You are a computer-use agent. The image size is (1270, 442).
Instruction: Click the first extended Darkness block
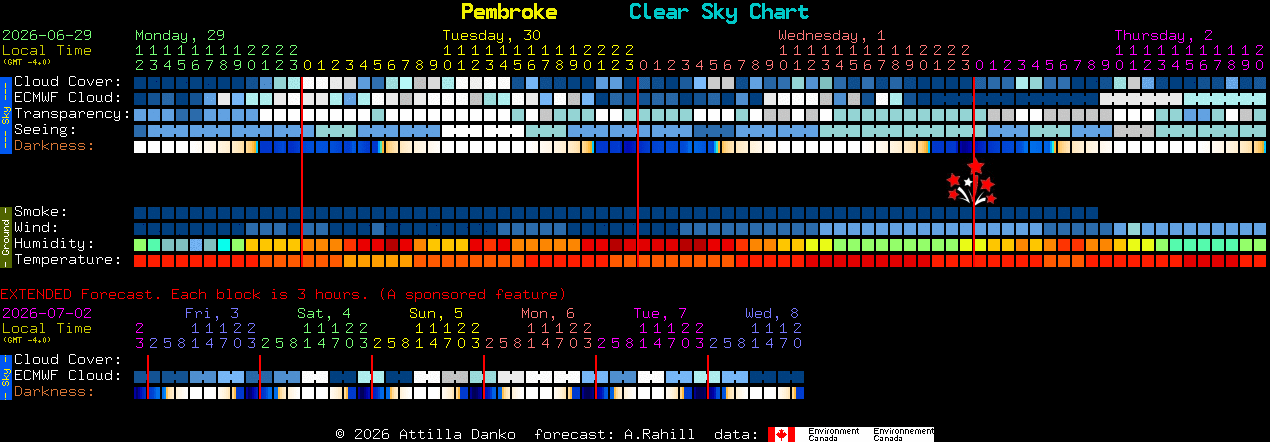click(140, 392)
